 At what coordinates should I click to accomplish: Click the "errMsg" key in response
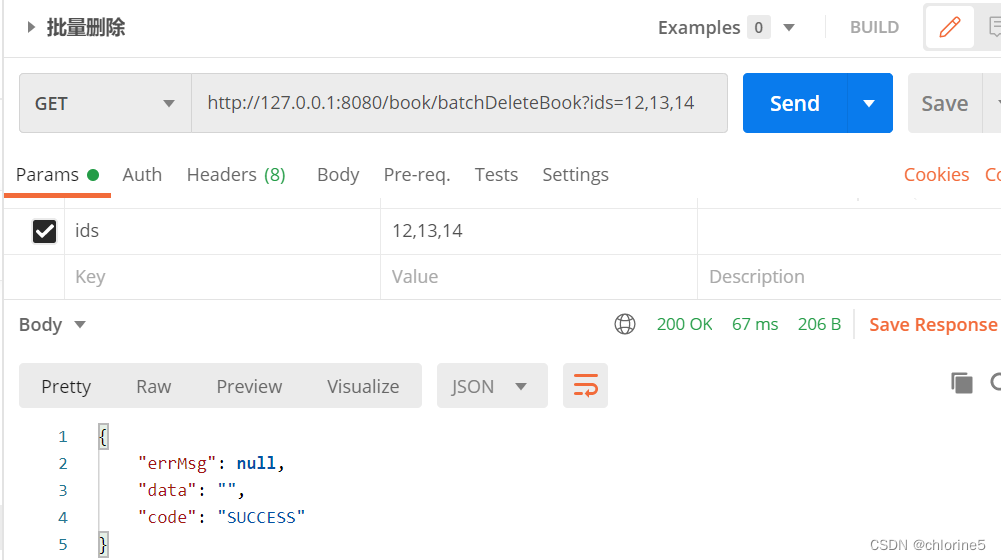(x=177, y=464)
